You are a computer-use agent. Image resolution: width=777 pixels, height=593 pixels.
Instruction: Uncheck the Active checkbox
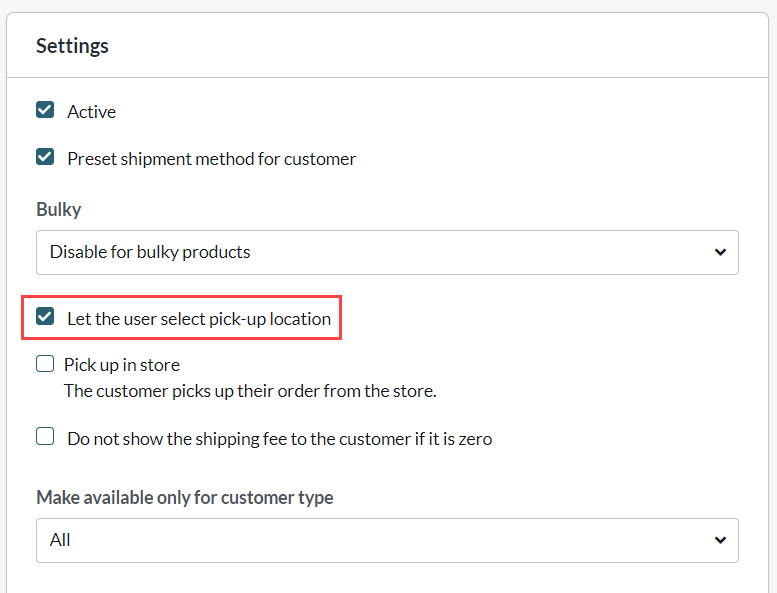45,110
